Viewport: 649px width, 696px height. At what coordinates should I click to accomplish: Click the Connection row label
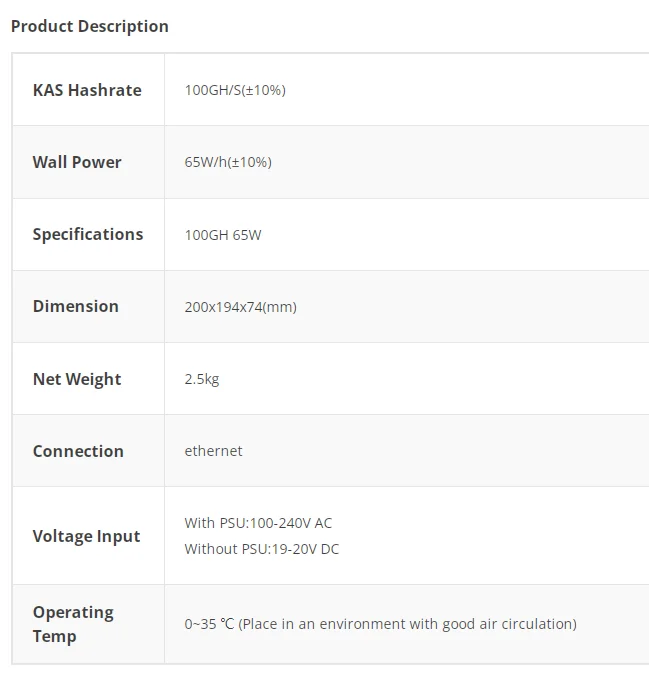(78, 451)
